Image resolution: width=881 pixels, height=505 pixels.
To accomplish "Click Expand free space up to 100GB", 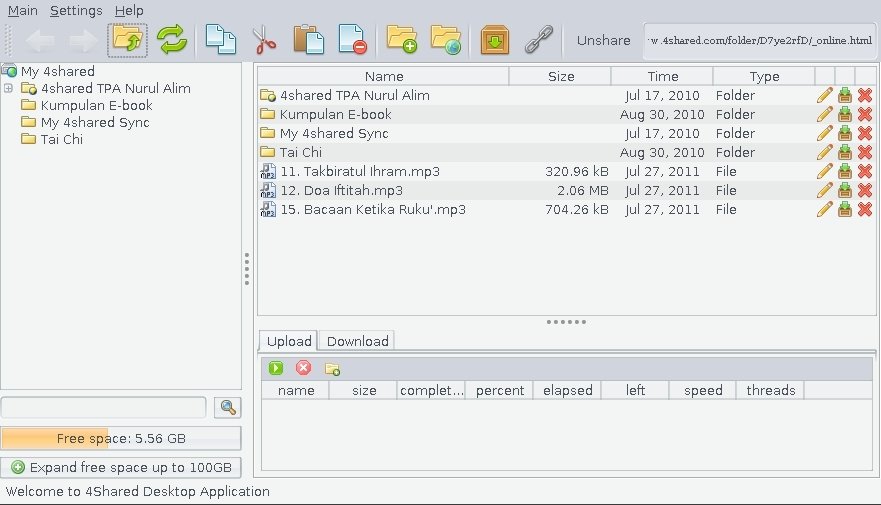I will (121, 467).
